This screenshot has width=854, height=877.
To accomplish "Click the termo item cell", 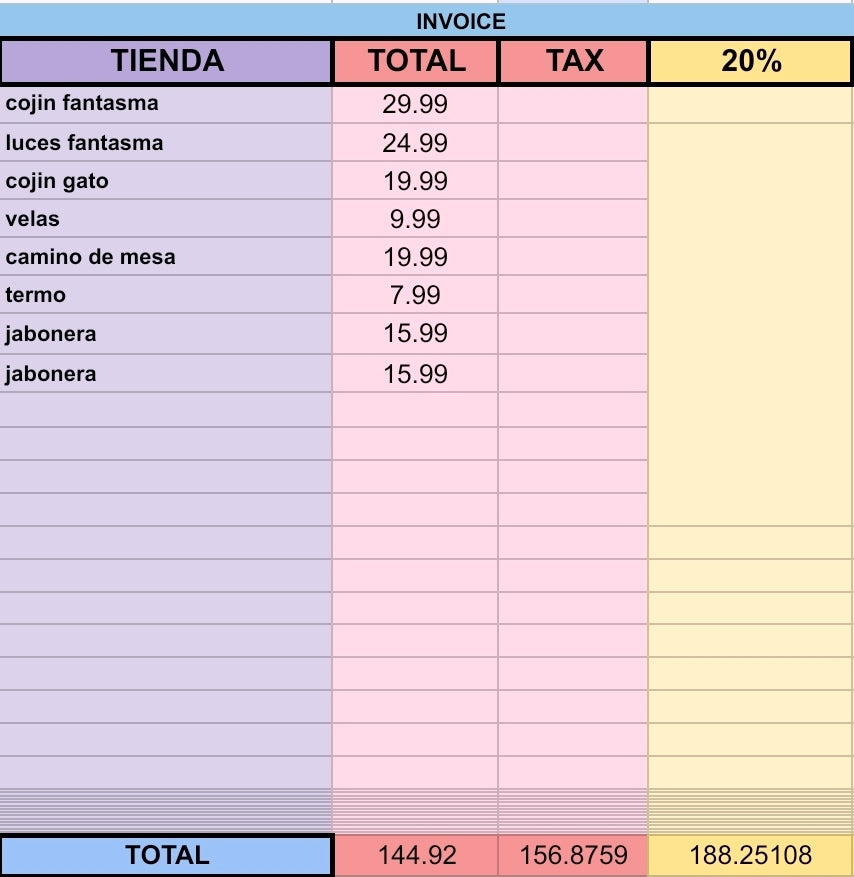I will click(166, 295).
